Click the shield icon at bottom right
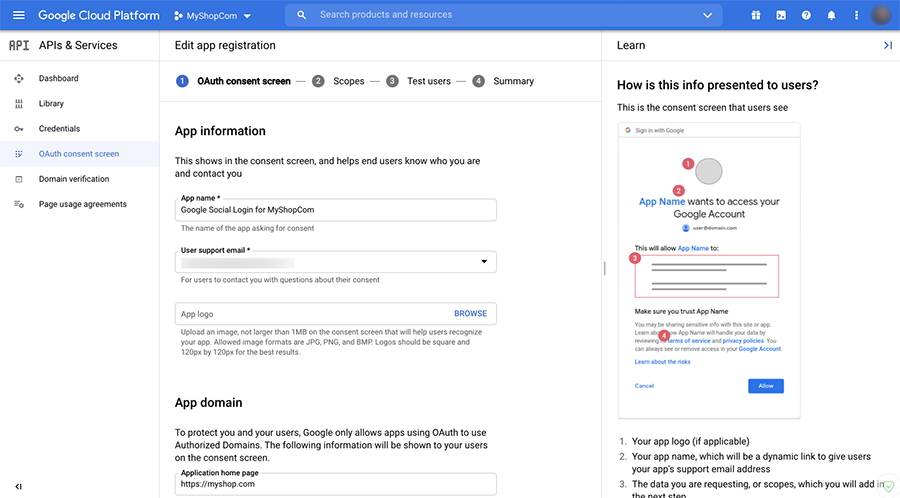 888,486
